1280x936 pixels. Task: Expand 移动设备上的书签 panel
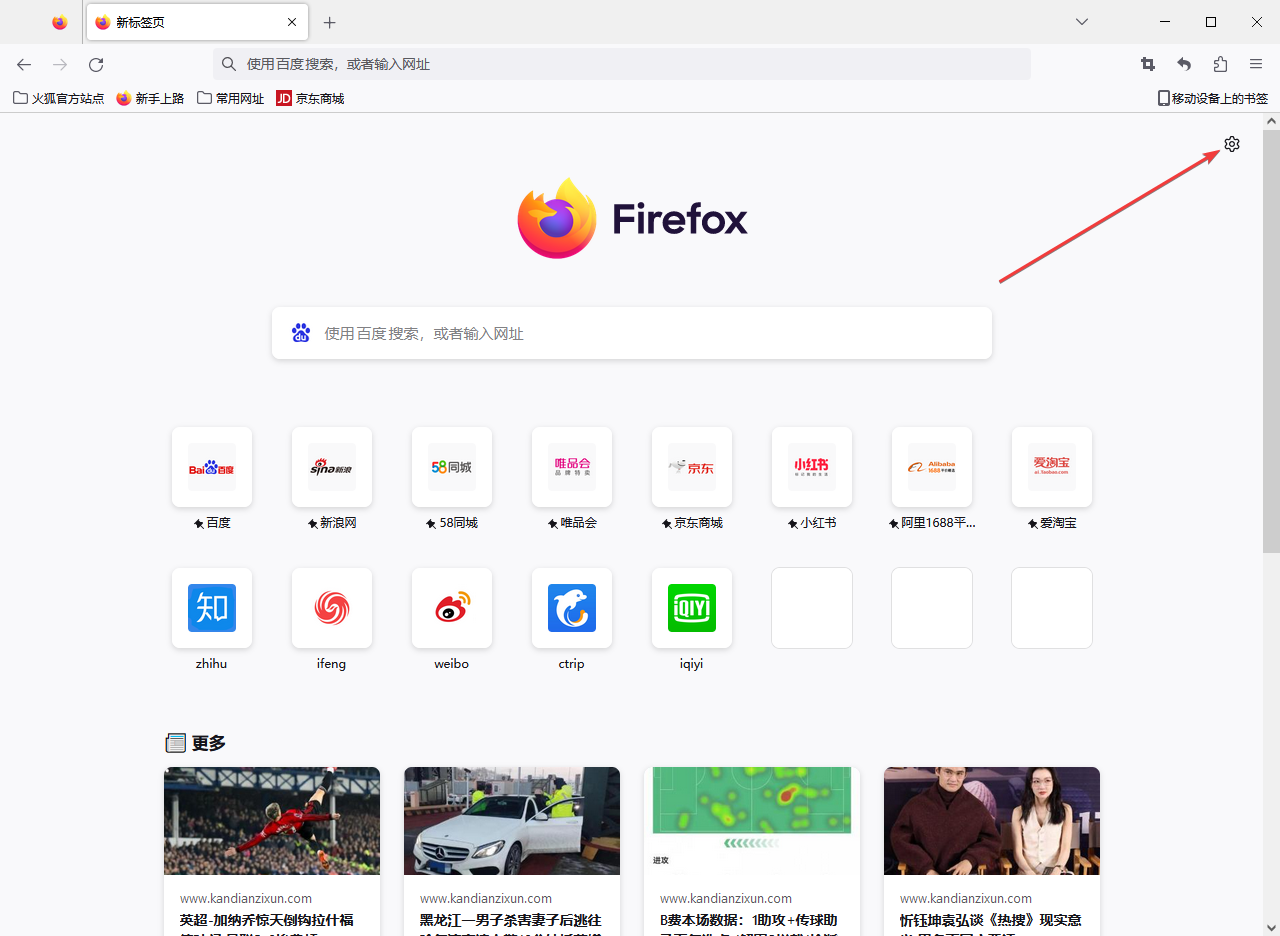click(x=1213, y=97)
